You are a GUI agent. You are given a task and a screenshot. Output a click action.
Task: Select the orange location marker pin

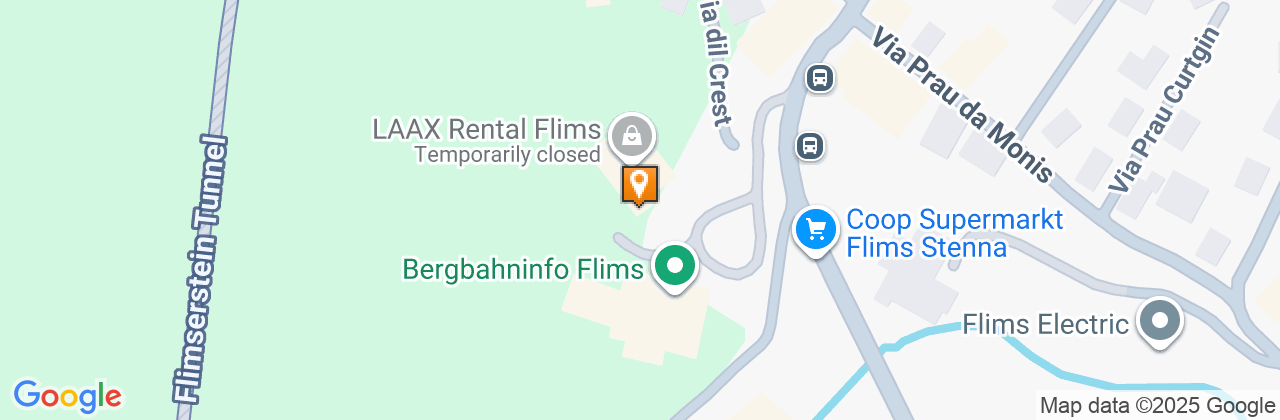(640, 186)
